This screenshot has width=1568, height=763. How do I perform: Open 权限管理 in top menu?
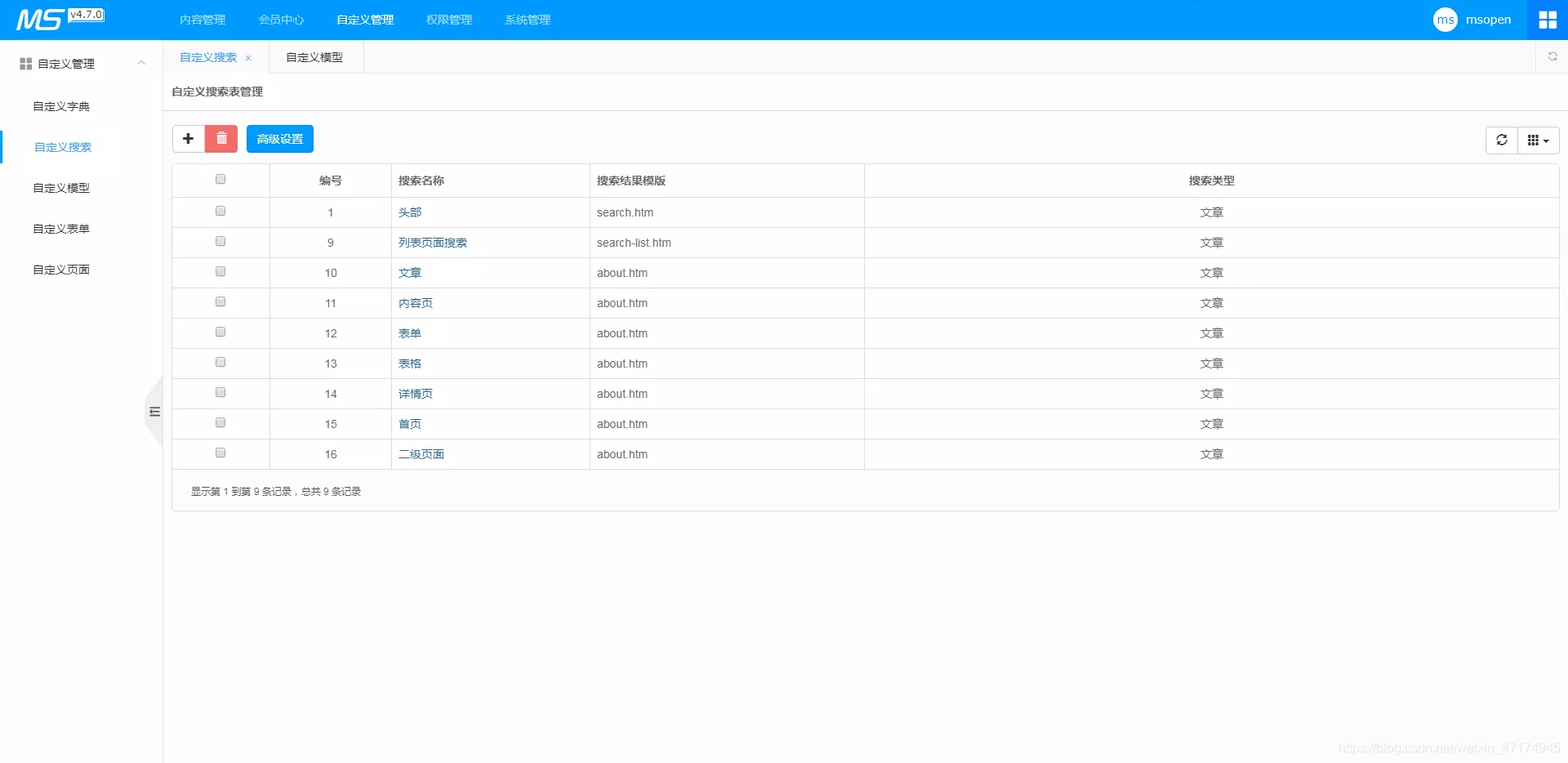(449, 20)
